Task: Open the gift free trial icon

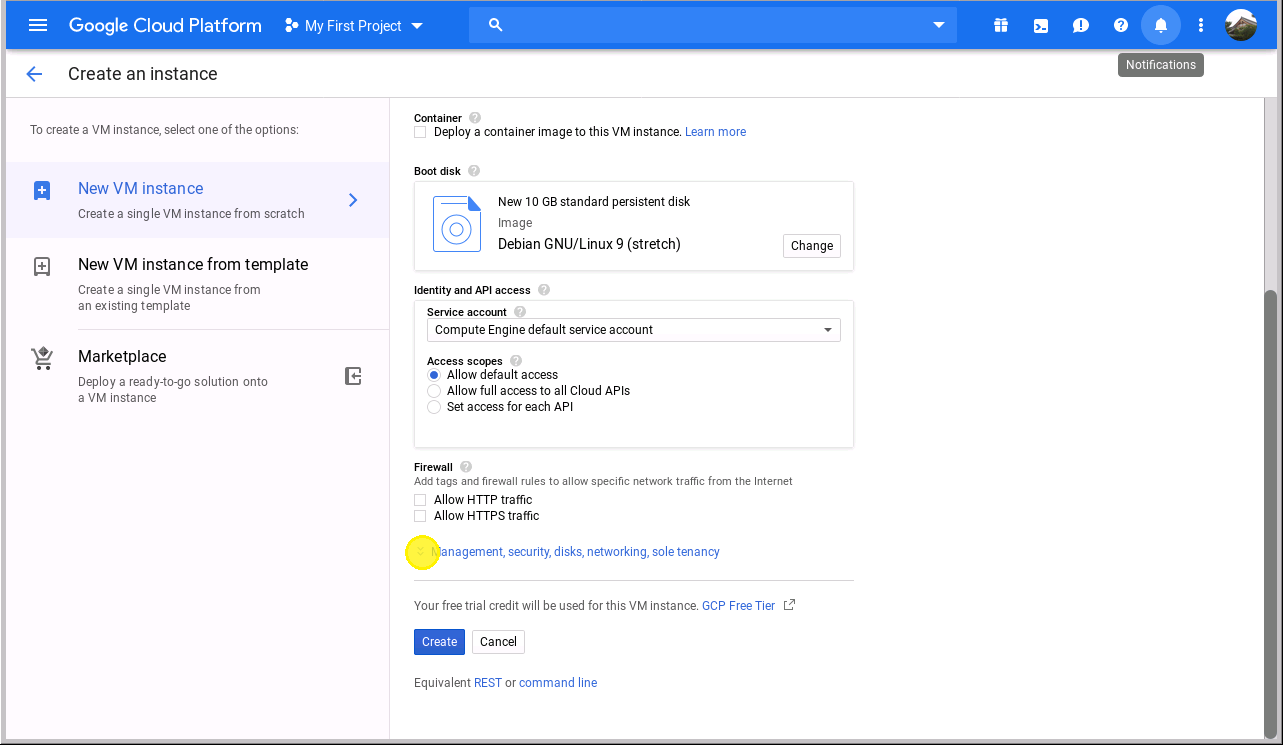Action: click(1001, 26)
